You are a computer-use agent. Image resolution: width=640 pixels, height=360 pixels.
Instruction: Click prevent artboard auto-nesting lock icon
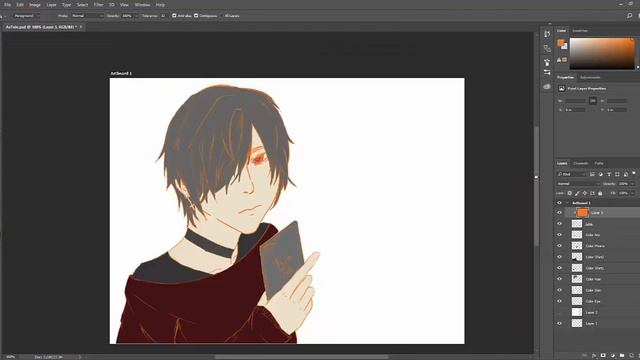coord(592,193)
